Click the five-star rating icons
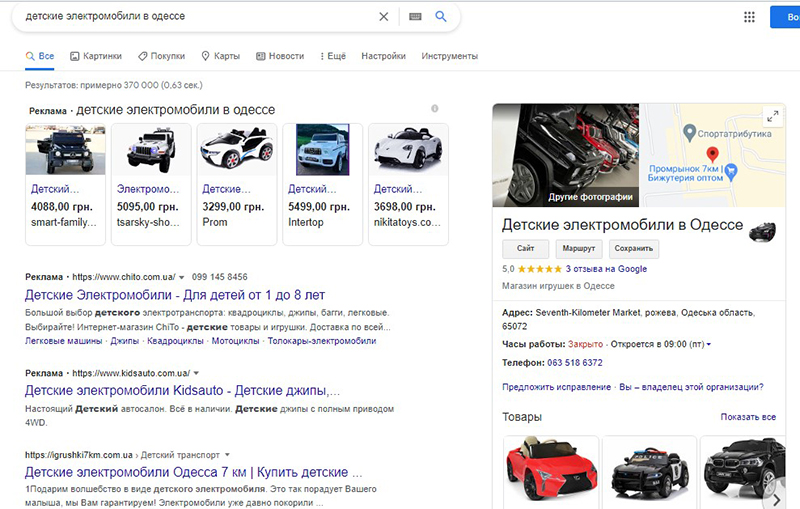 pos(540,269)
